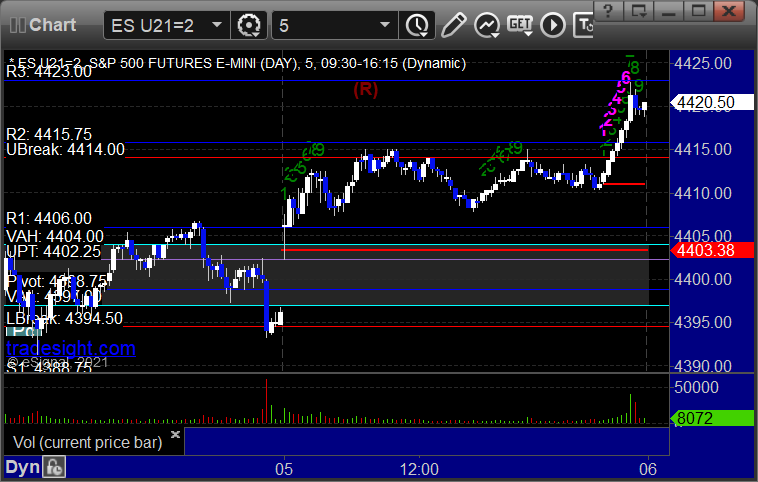The width and height of the screenshot is (758, 482).
Task: Click the VAH: 4404.00 label
Action: pyautogui.click(x=55, y=236)
